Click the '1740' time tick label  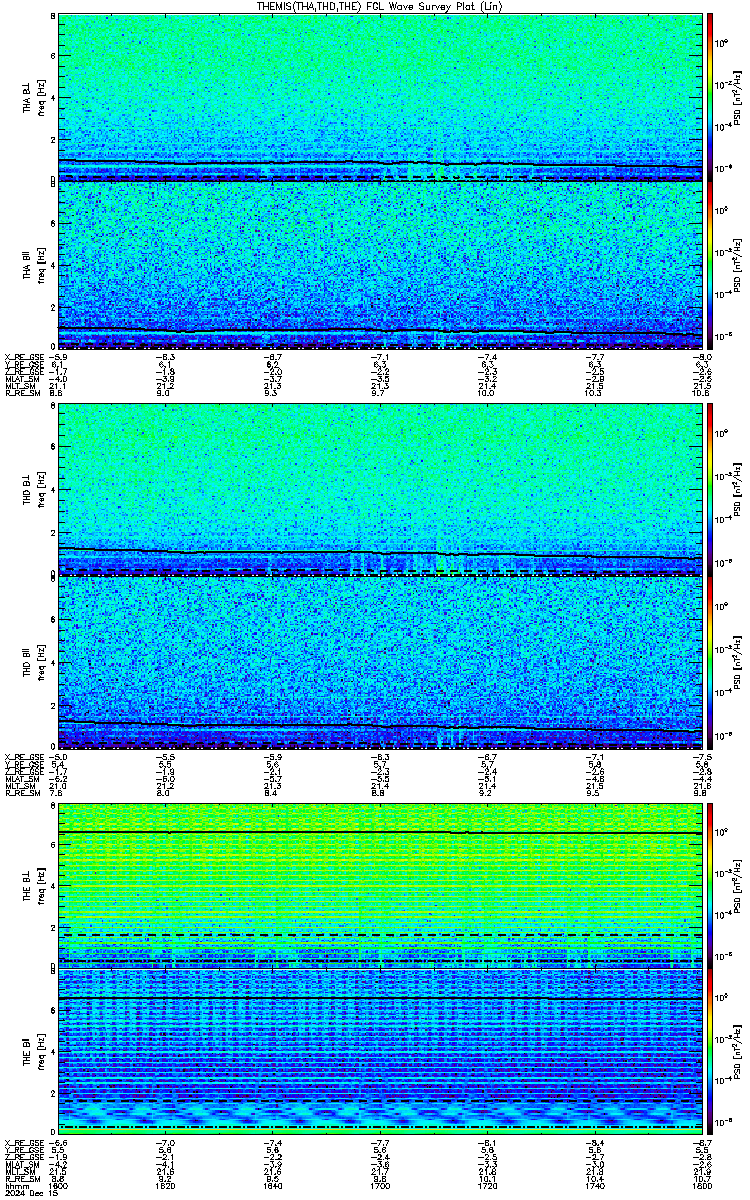click(x=594, y=1186)
